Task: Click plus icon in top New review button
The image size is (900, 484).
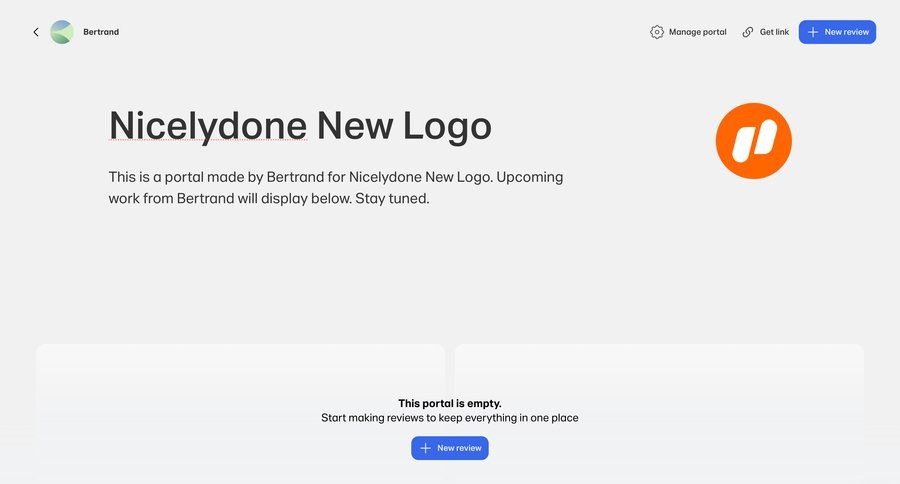Action: [x=813, y=32]
